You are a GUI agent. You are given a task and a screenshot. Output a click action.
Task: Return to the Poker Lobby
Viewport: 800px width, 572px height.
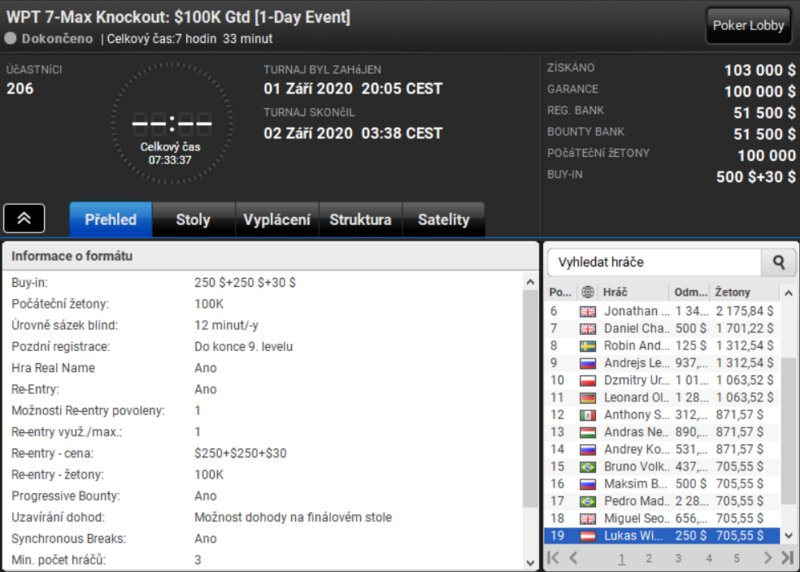(x=748, y=25)
